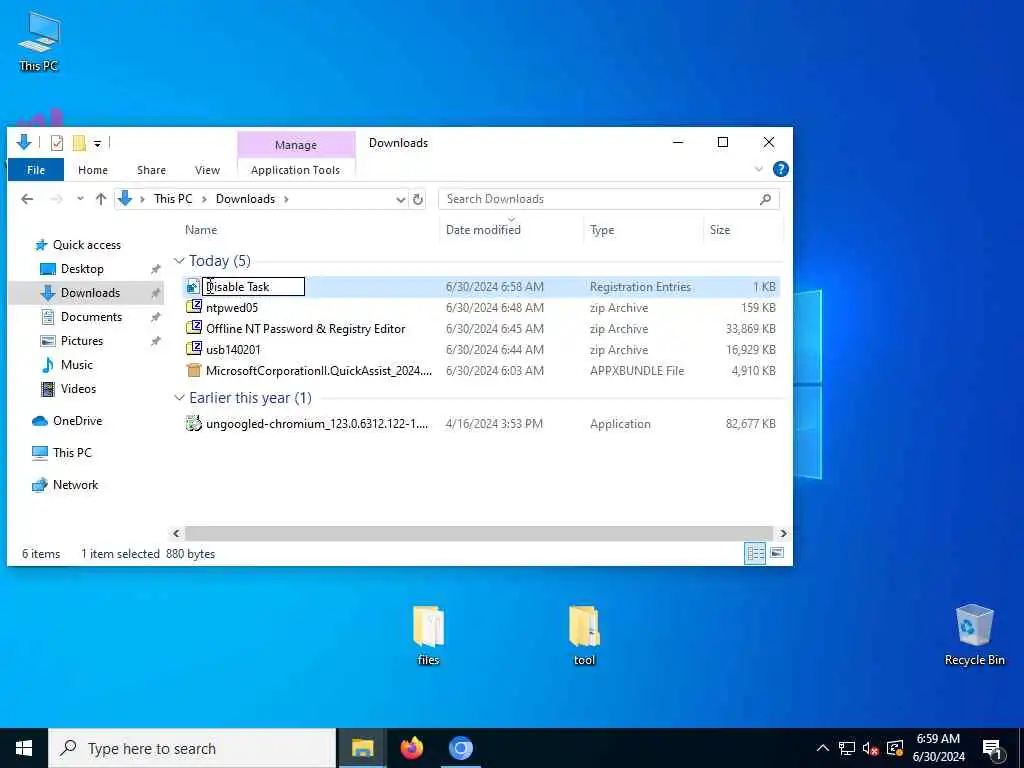This screenshot has width=1024, height=768.
Task: Open Music in navigation pane
Action: (x=76, y=365)
